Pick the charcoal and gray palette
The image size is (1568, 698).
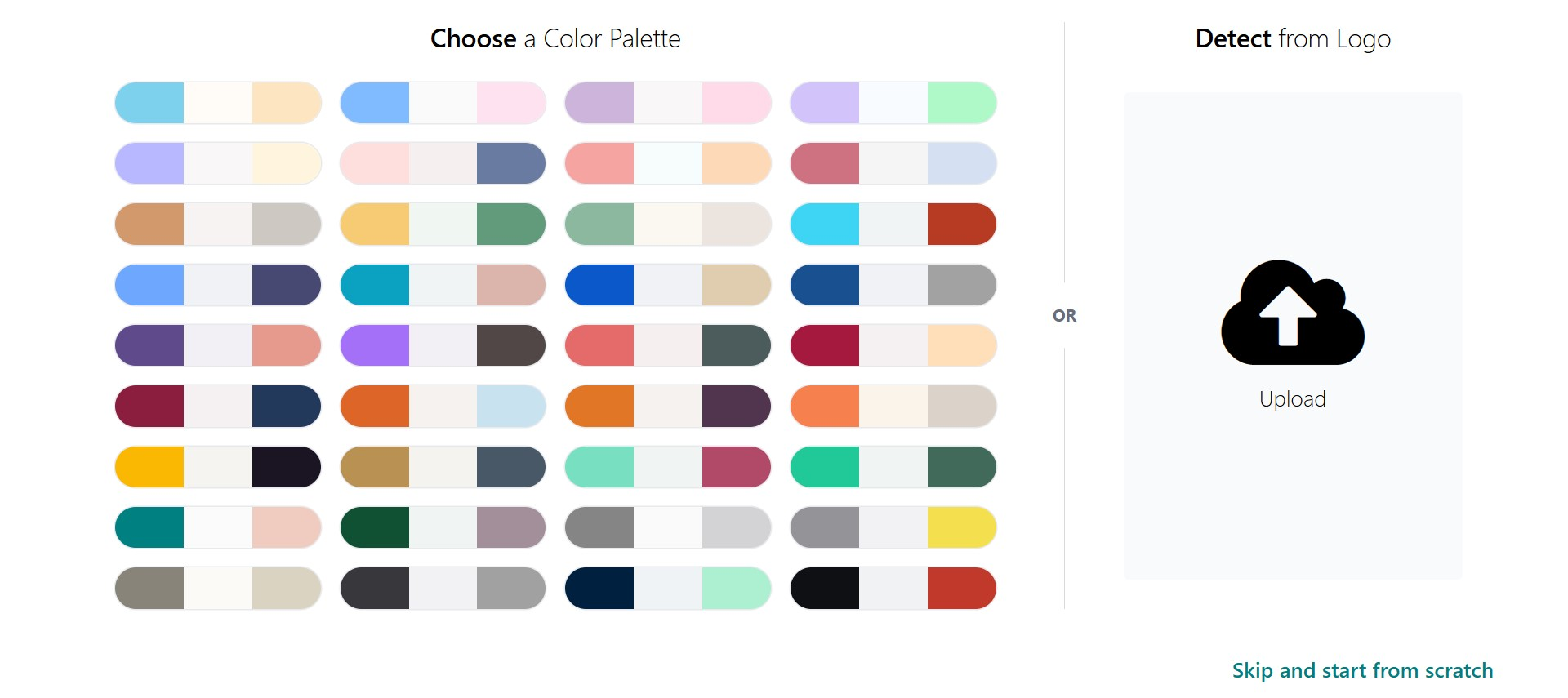click(x=443, y=589)
